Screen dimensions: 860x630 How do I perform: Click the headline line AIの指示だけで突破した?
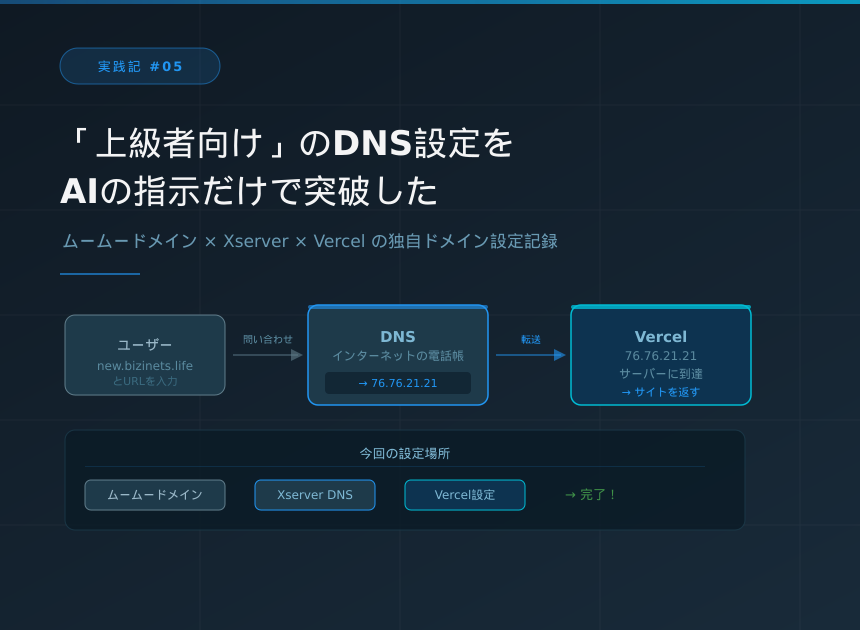coord(249,191)
